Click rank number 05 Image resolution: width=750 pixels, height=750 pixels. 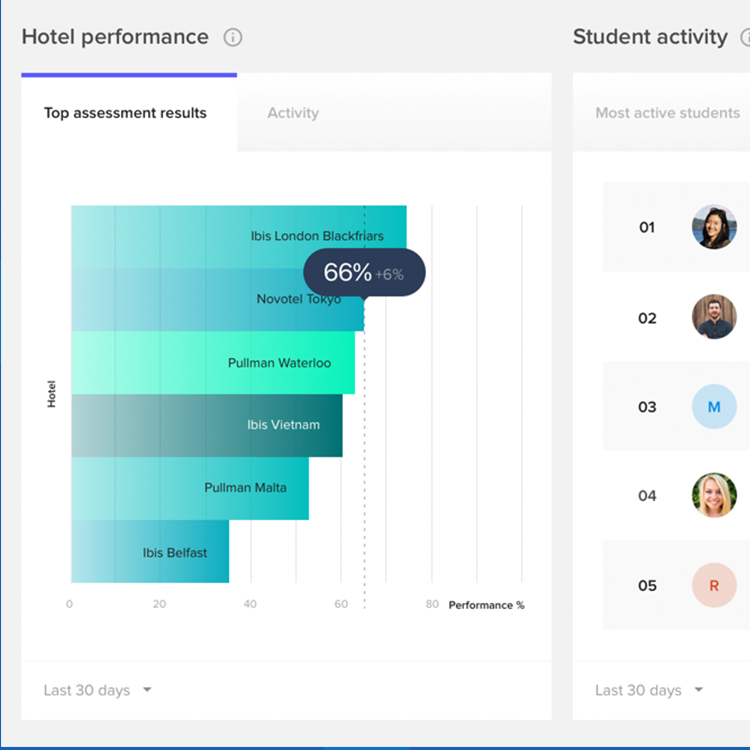pyautogui.click(x=647, y=586)
